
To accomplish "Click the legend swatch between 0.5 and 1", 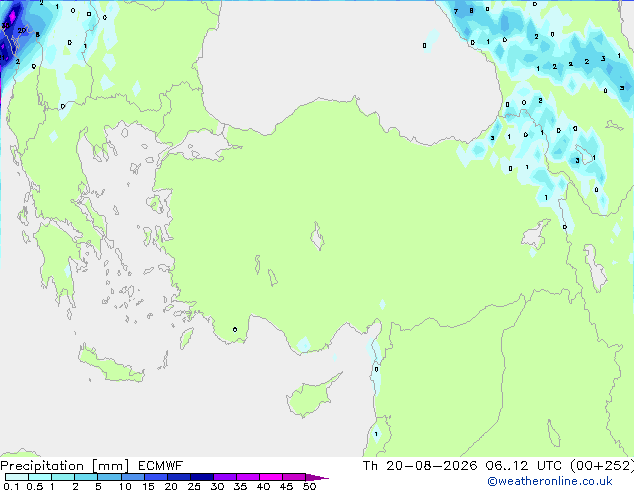I will click(x=40, y=477).
